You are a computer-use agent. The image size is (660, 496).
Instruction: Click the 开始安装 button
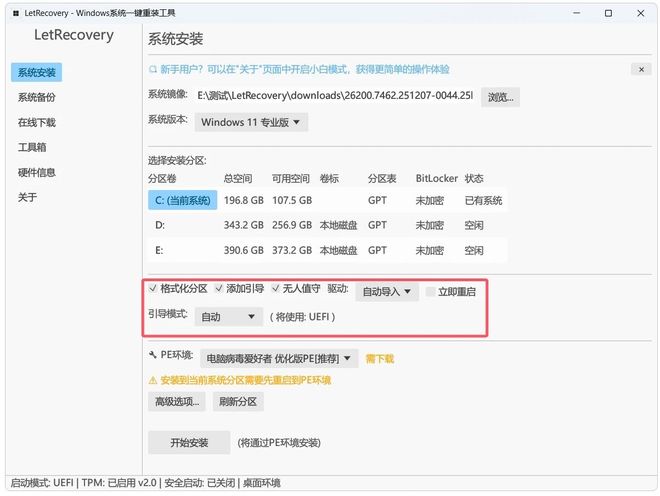189,443
